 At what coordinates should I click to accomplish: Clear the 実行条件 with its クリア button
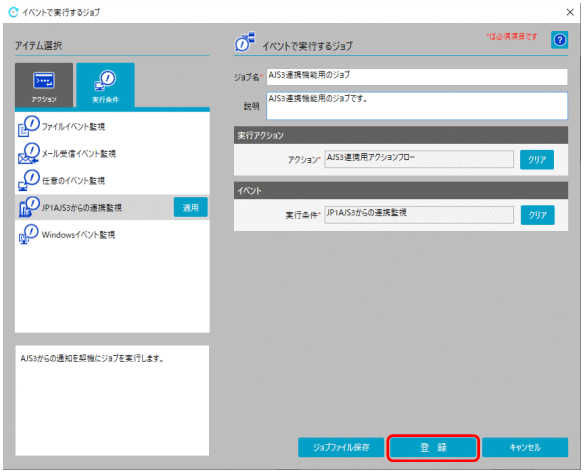[x=537, y=215]
